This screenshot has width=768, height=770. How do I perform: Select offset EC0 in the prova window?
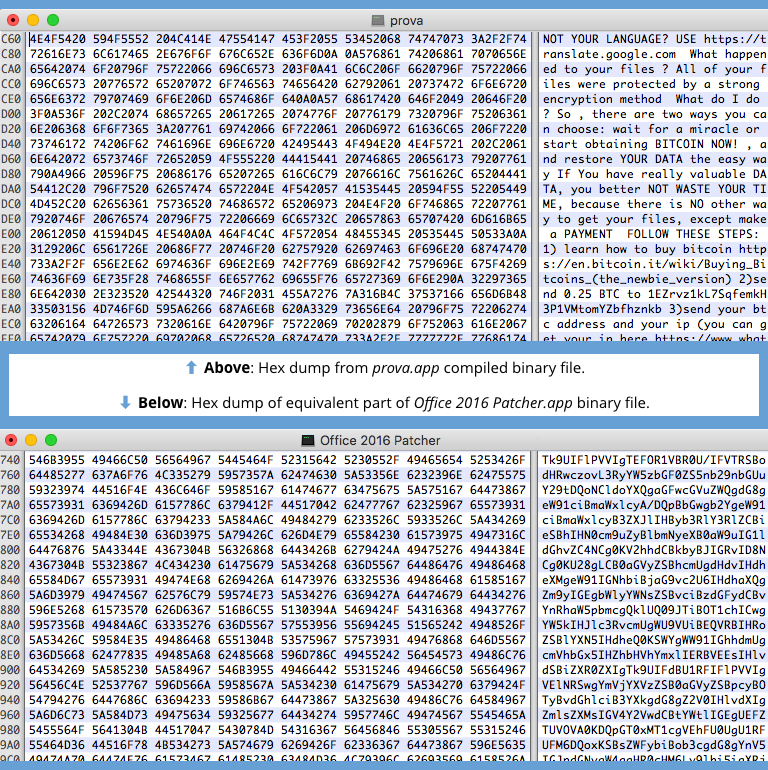click(x=11, y=324)
